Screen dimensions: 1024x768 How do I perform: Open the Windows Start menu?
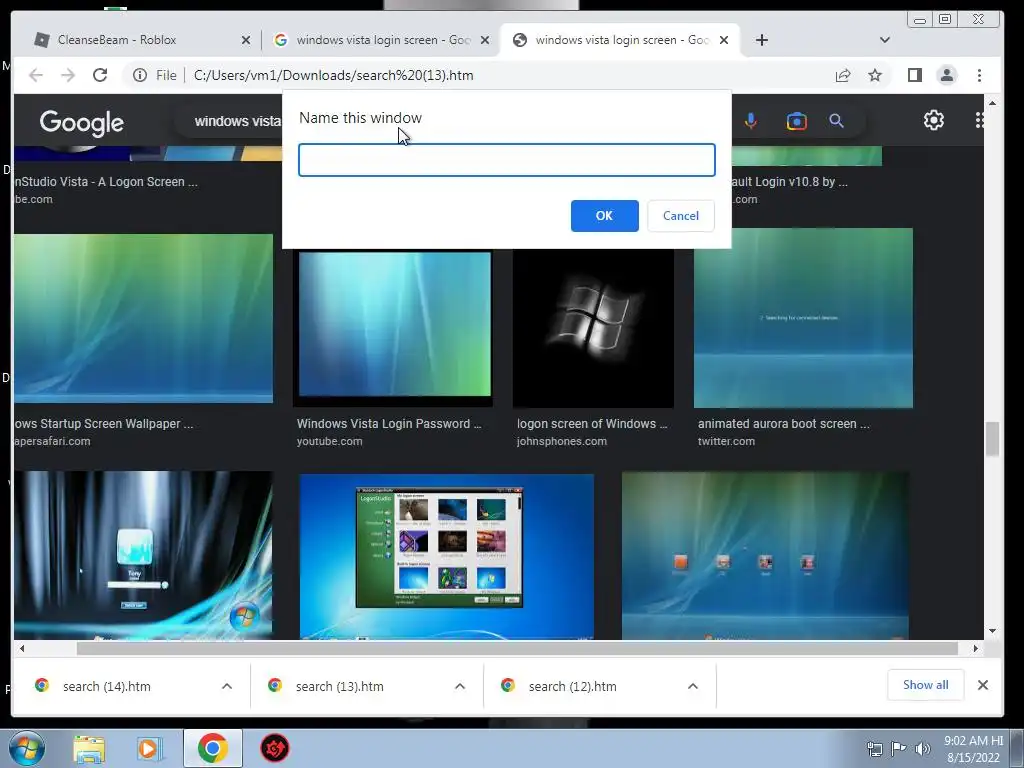tap(27, 748)
